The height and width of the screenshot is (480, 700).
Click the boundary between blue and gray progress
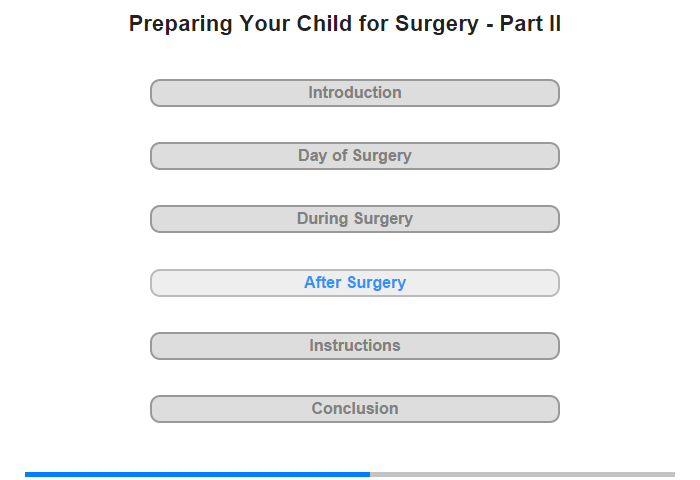(370, 474)
